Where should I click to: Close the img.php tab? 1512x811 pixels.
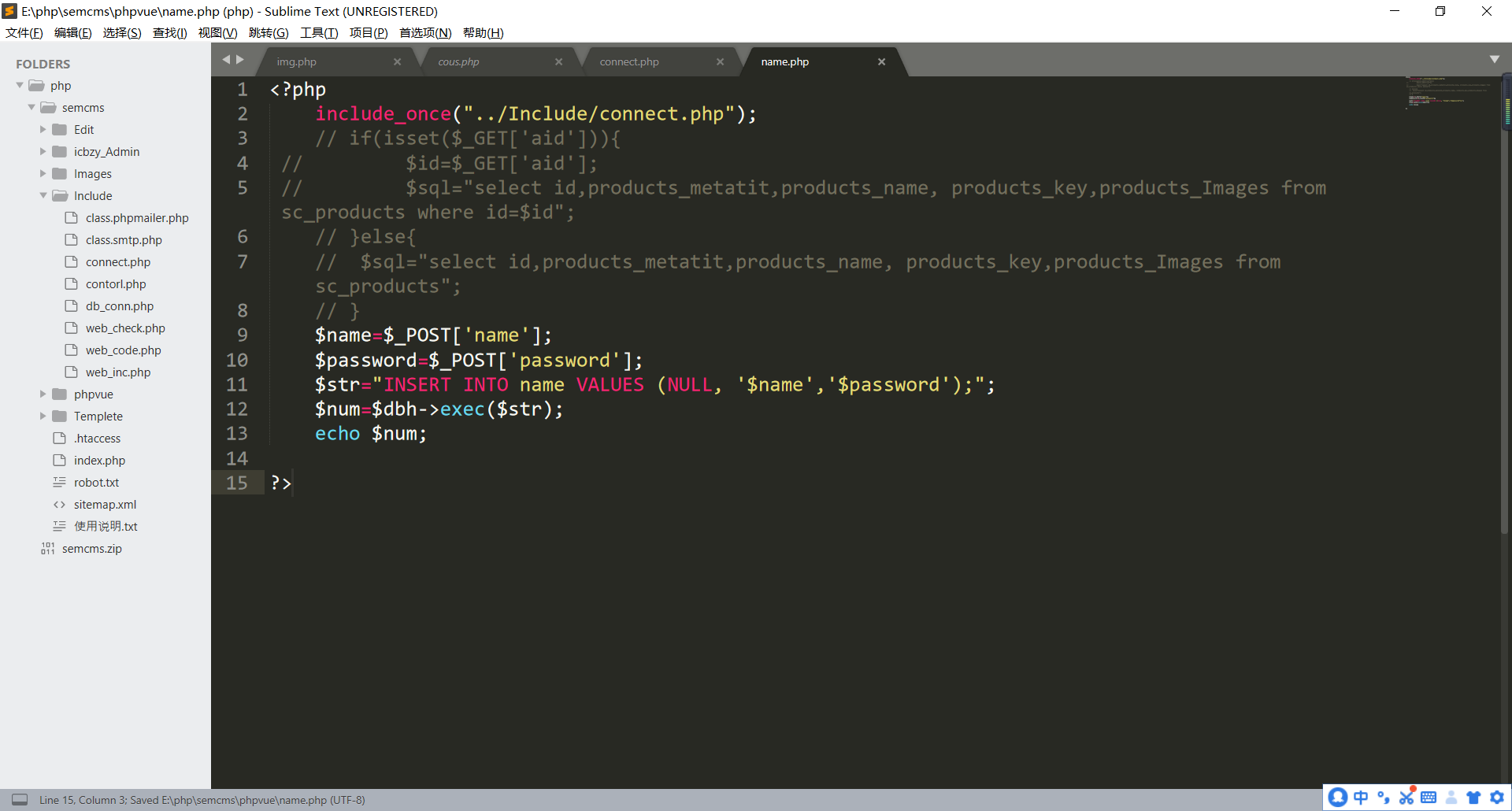pos(397,61)
